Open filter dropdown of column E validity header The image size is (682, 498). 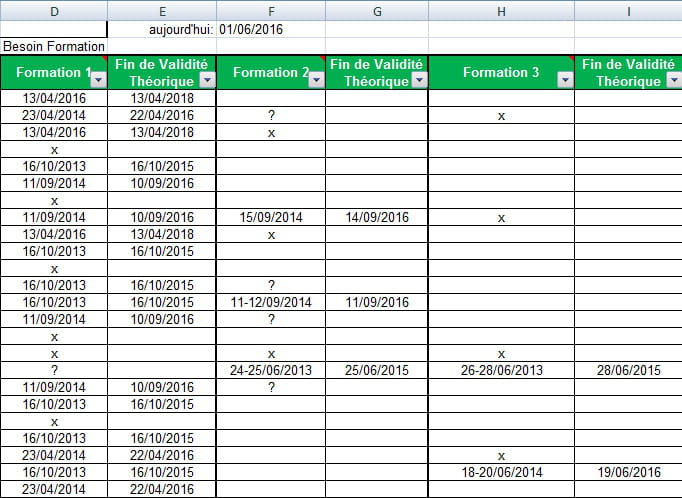pyautogui.click(x=207, y=80)
